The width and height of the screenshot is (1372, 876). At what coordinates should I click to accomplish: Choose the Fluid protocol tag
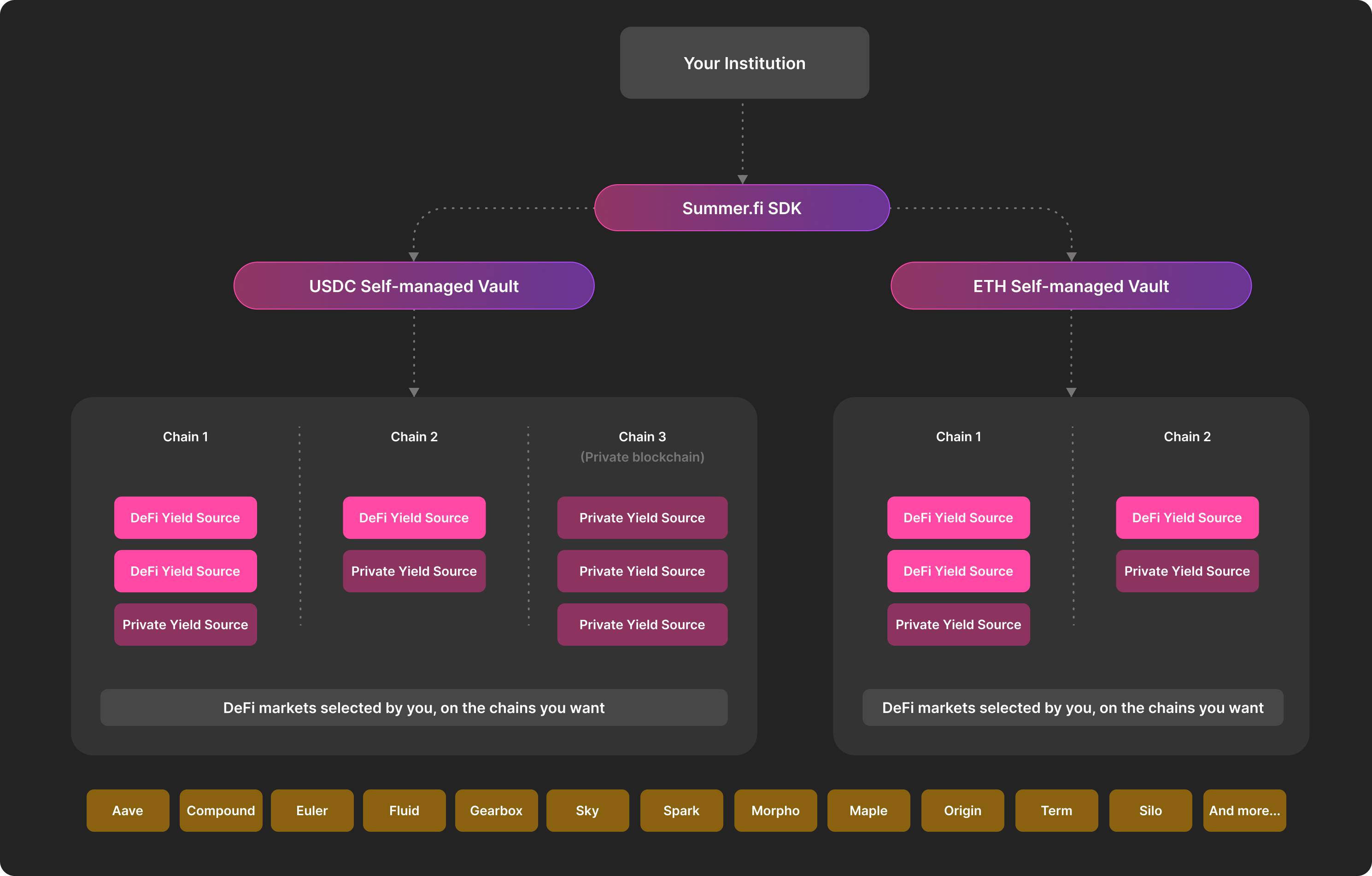pyautogui.click(x=404, y=810)
